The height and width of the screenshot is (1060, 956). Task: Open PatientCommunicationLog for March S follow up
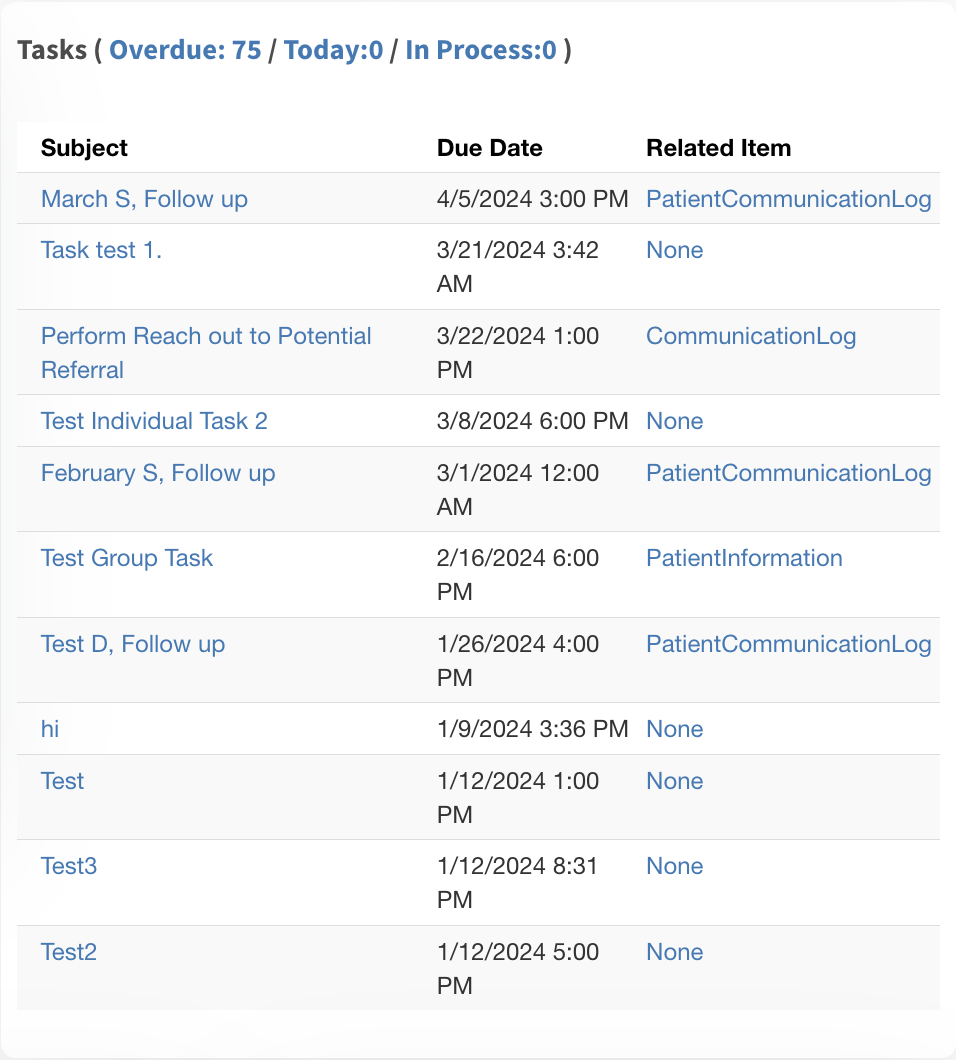coord(789,199)
